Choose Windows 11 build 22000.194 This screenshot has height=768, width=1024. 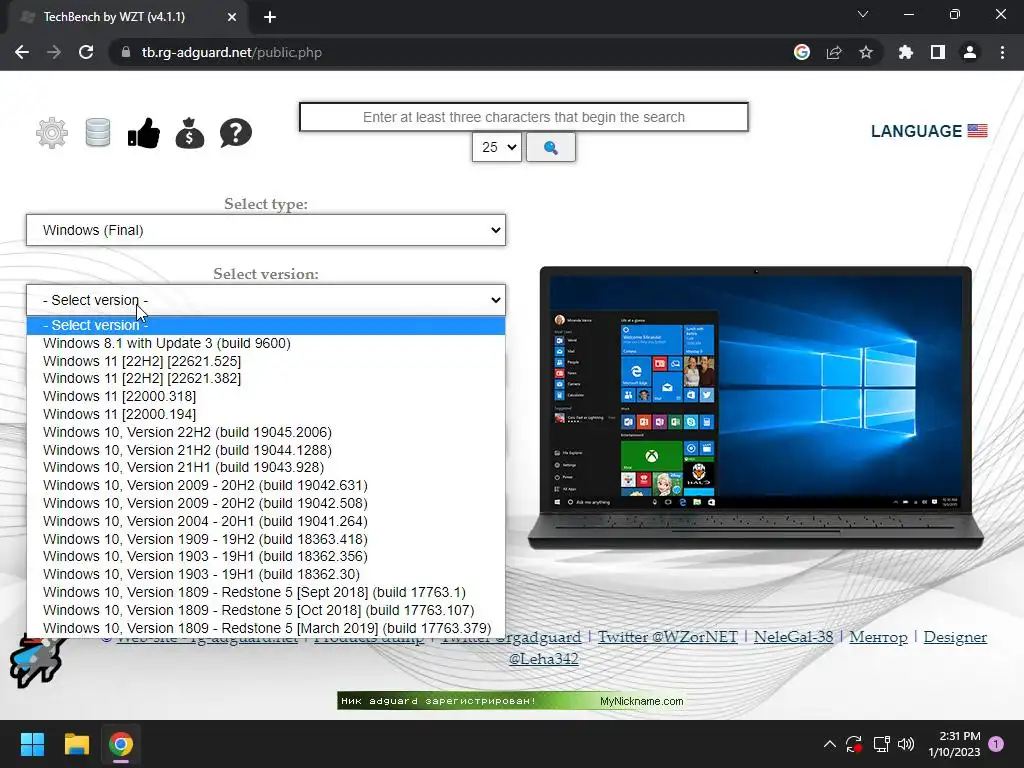click(x=266, y=414)
